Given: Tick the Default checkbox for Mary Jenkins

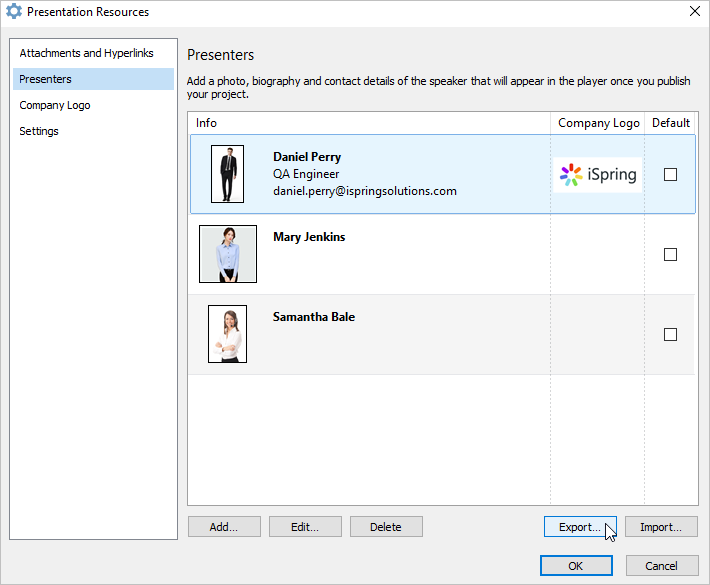Looking at the screenshot, I should pos(670,254).
